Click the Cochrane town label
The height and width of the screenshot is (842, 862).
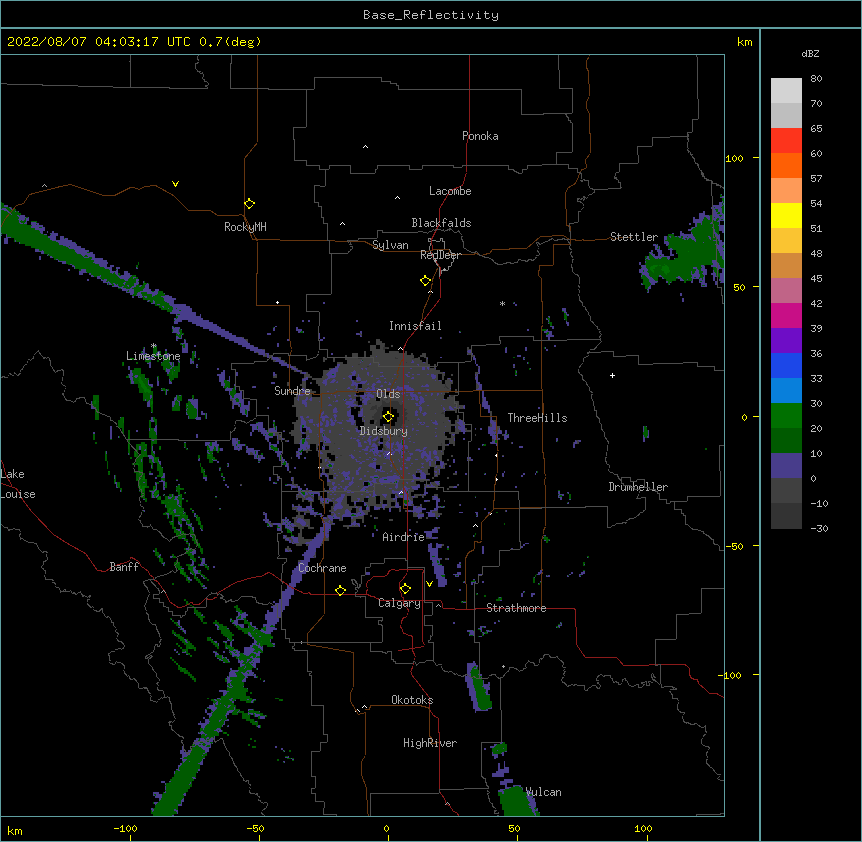point(322,568)
